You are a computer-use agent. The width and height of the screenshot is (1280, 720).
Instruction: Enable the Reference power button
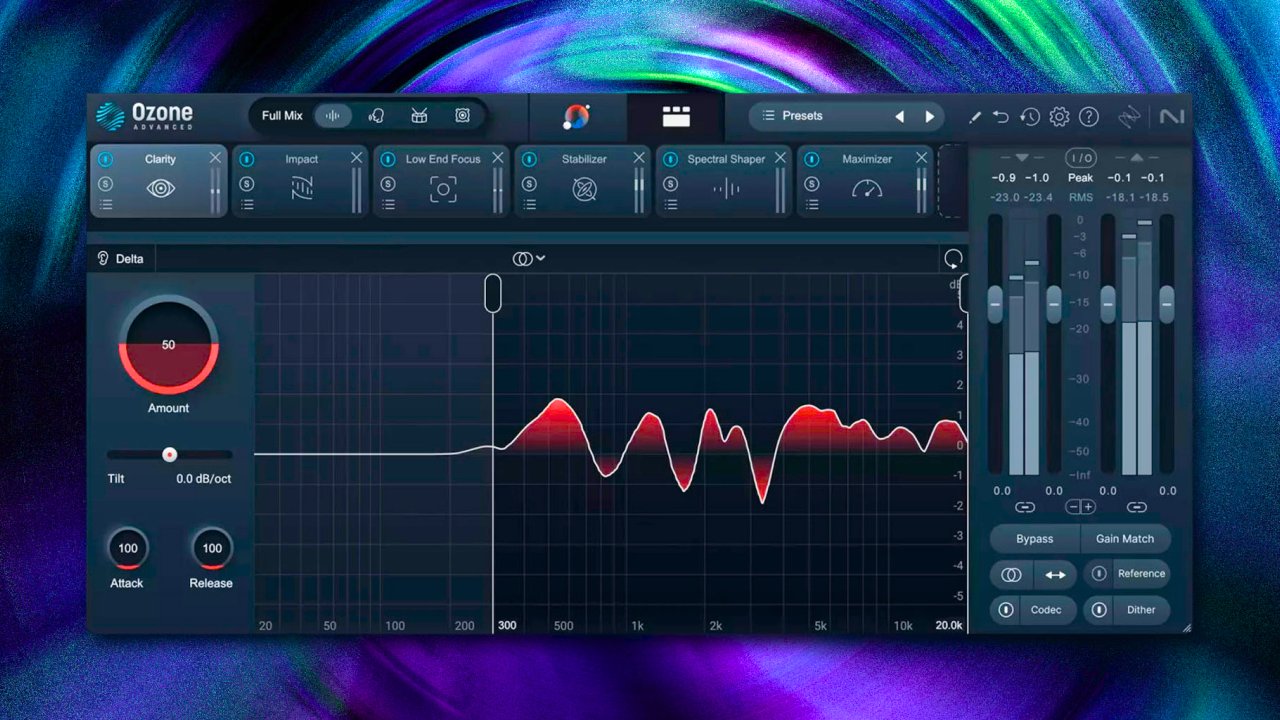pyautogui.click(x=1099, y=574)
